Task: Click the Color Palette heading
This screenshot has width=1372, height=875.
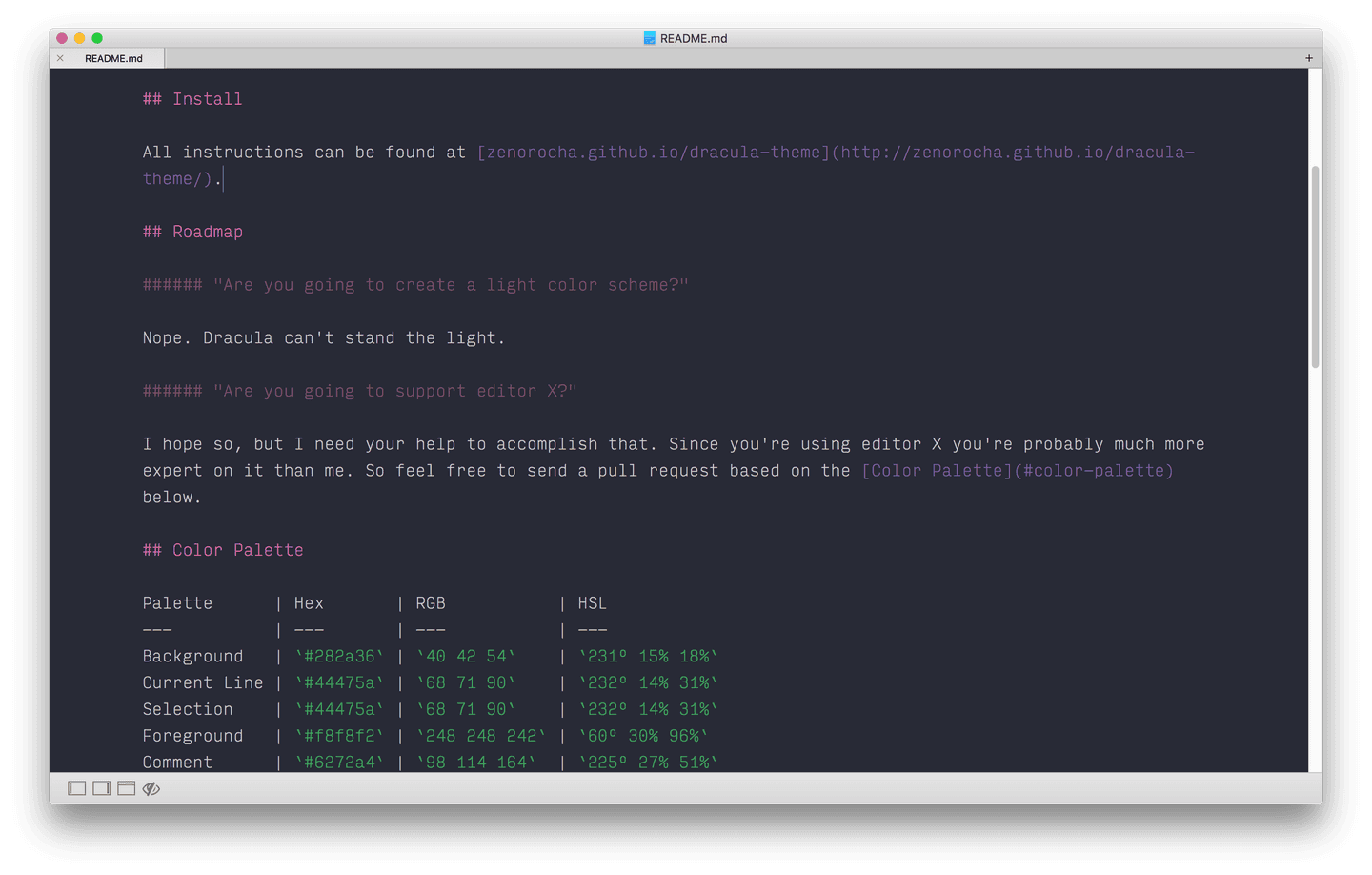Action: point(223,550)
